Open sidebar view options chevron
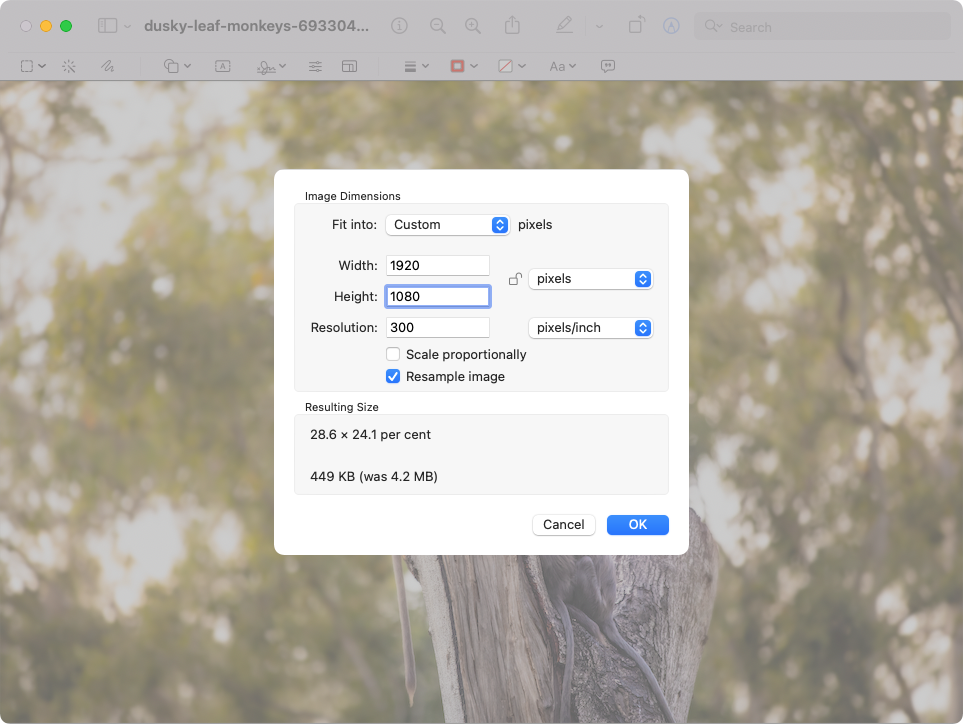Image resolution: width=963 pixels, height=724 pixels. tap(127, 26)
